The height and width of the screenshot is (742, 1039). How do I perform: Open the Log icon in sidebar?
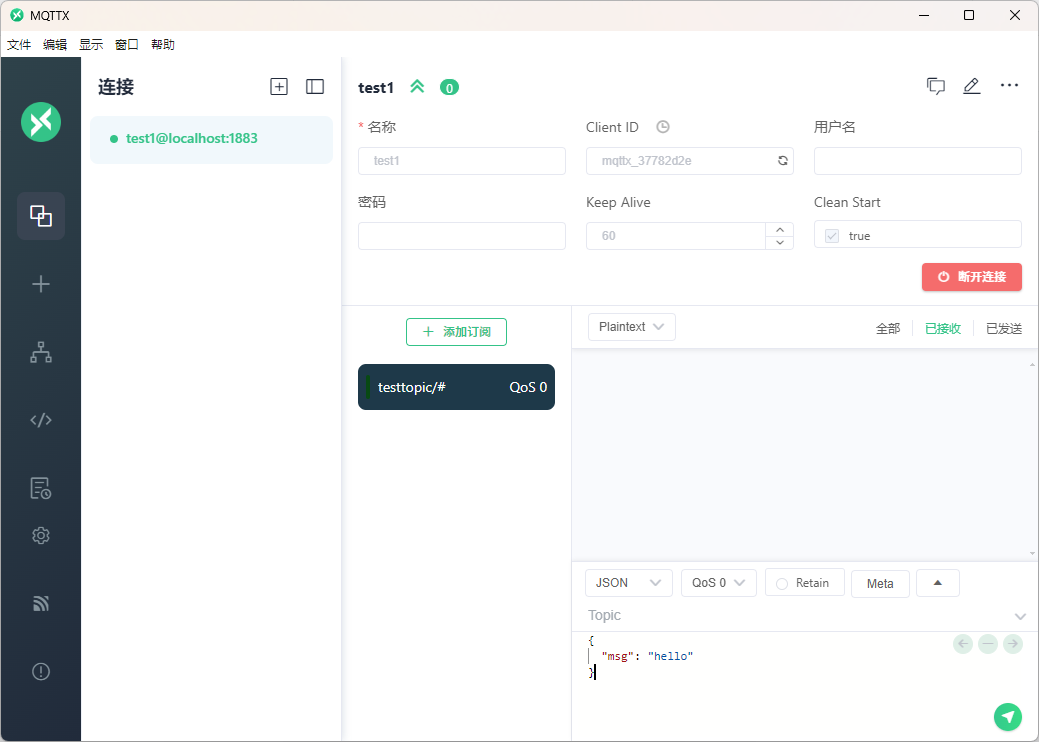[x=41, y=488]
